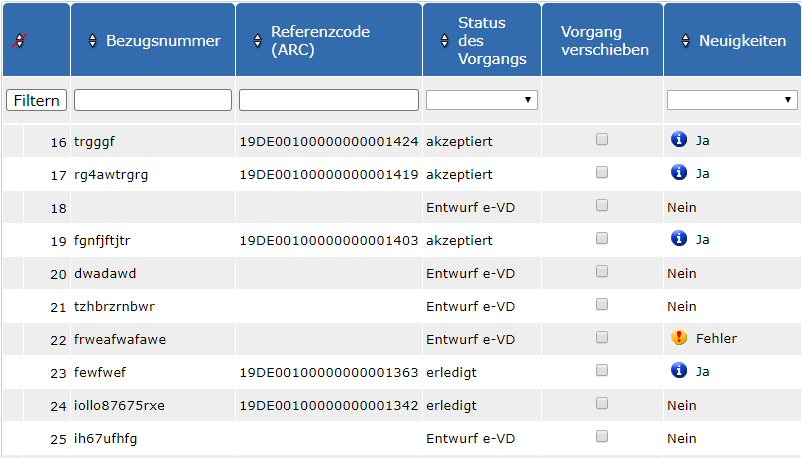Click info icon for row 19 fgnfjftjtr
The width and height of the screenshot is (802, 458).
click(679, 238)
